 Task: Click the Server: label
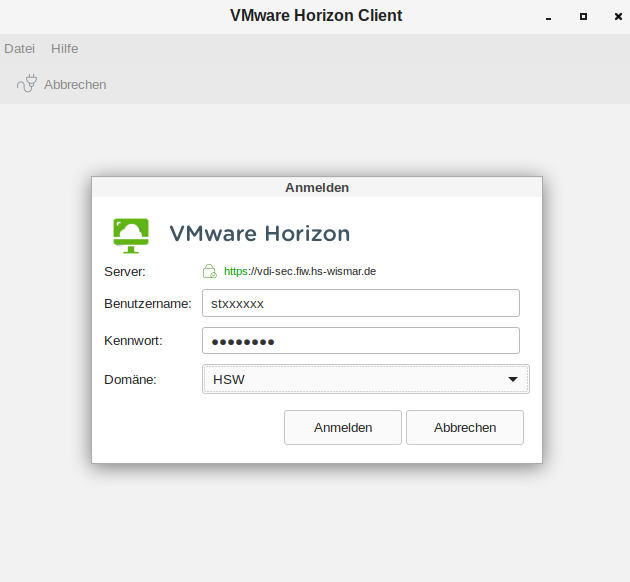pos(125,272)
